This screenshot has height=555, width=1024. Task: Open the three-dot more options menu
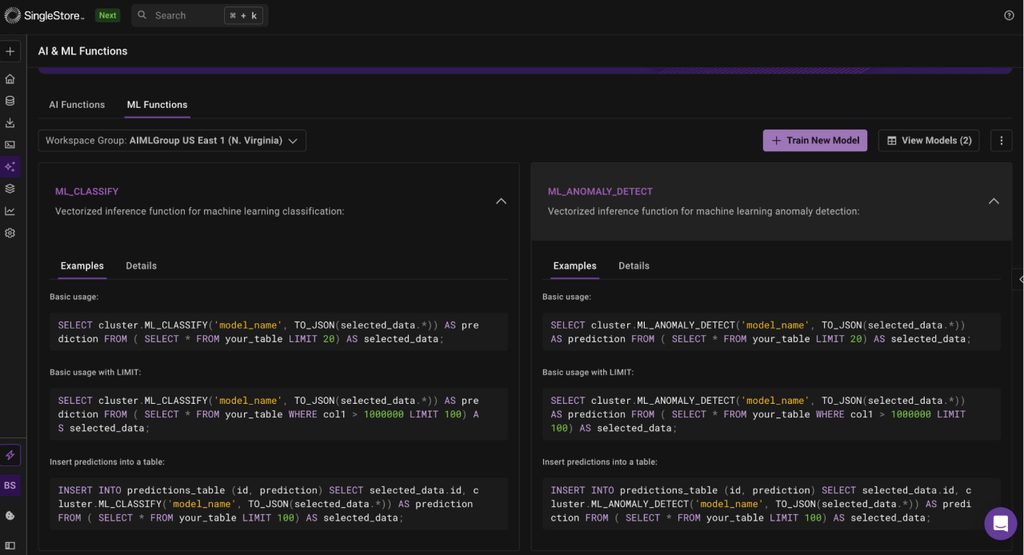pos(1001,141)
